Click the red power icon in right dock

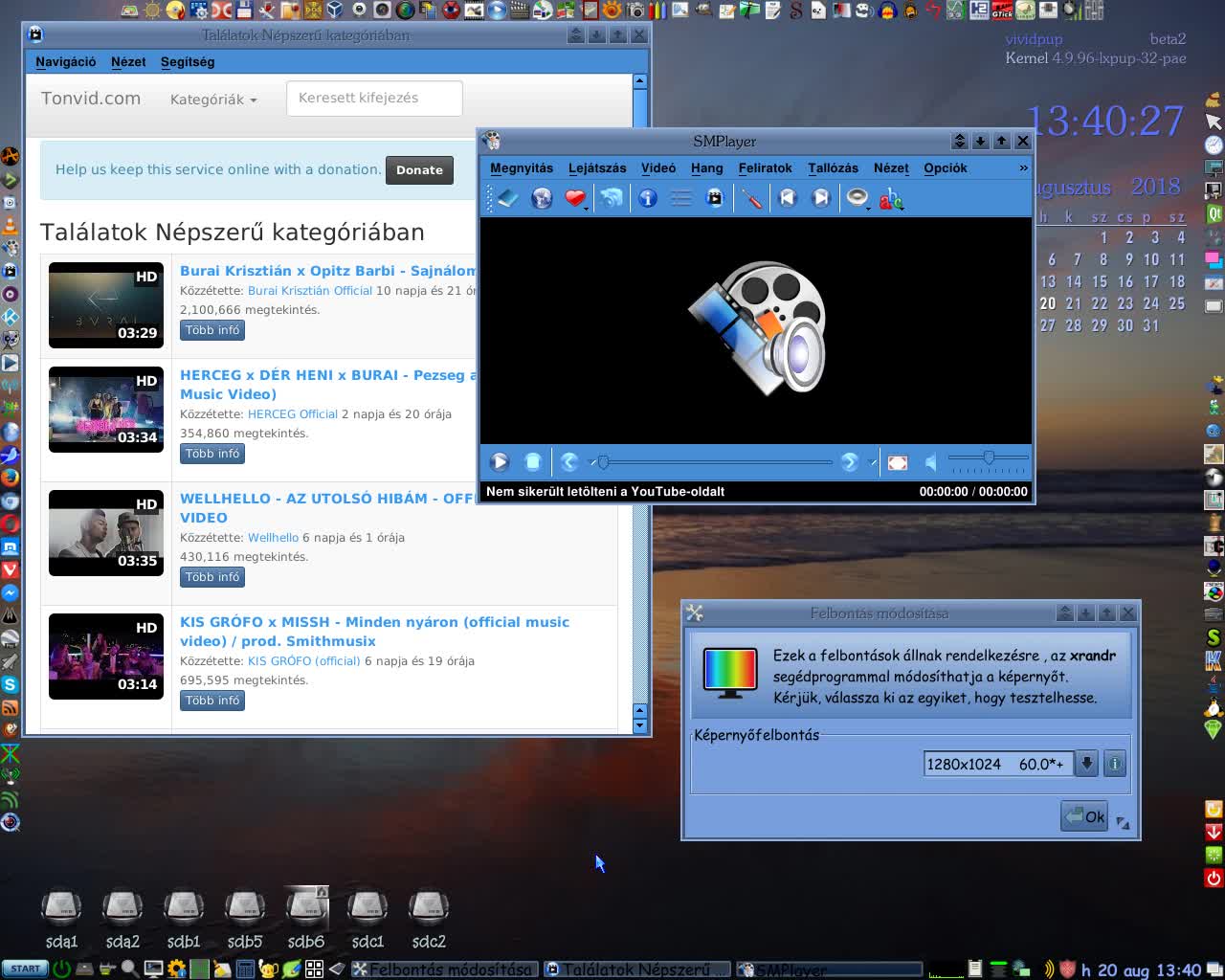coord(1214,878)
